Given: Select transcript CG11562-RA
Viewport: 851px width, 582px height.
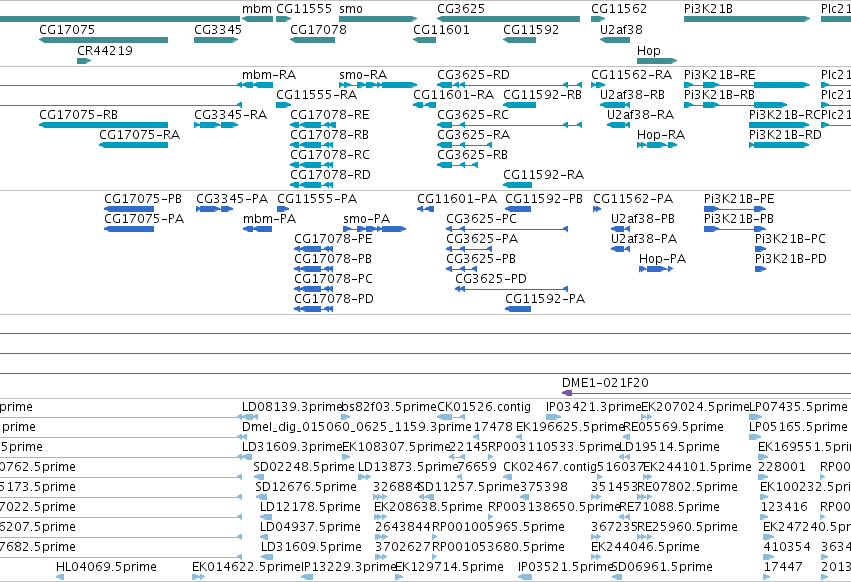Looking at the screenshot, I should 631,75.
